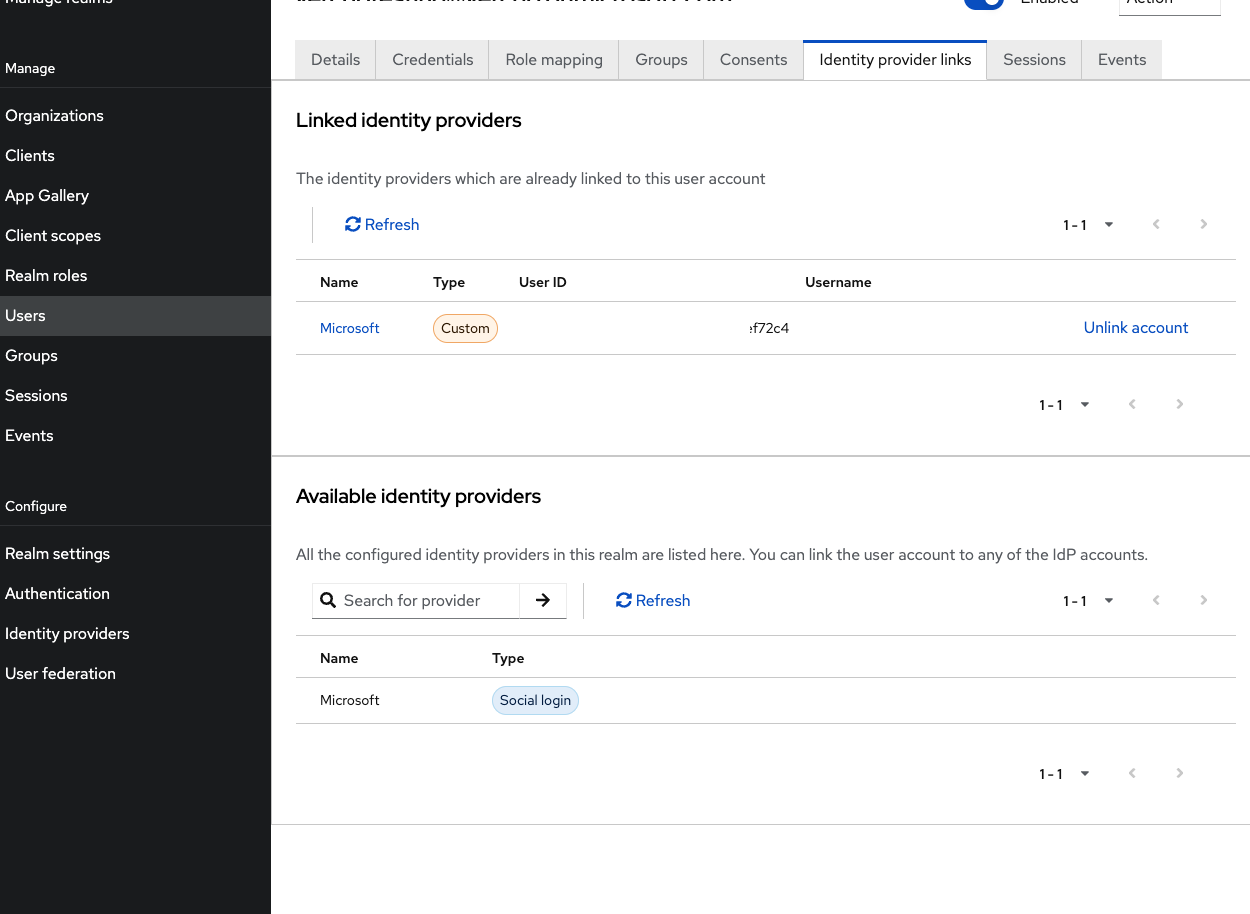1250x914 pixels.
Task: Switch to the Consents tab
Action: [x=753, y=60]
